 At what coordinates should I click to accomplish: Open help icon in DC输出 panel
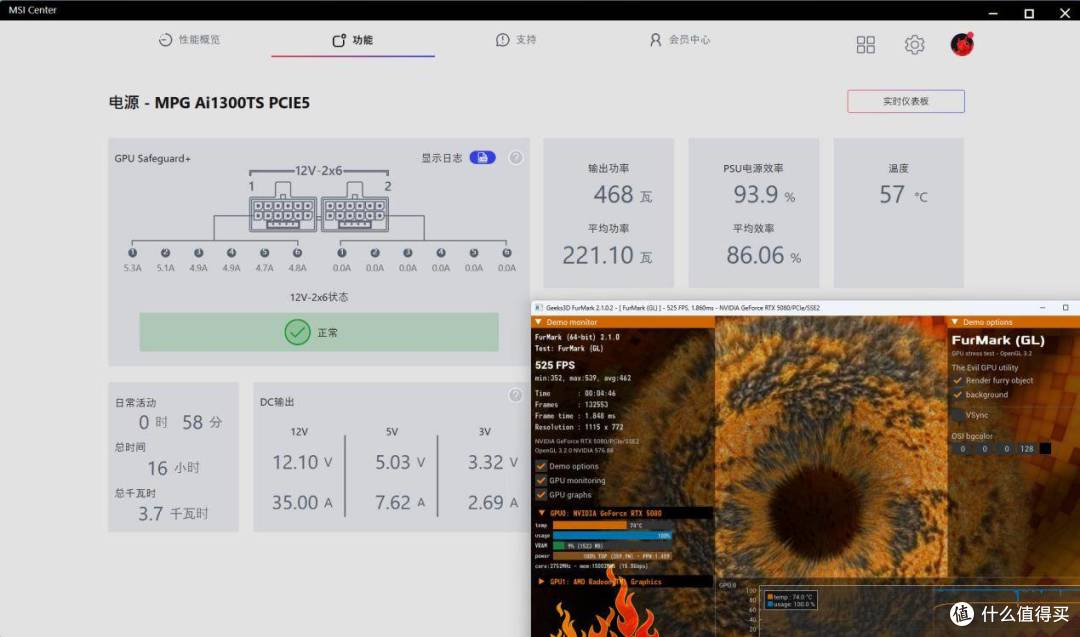coord(515,395)
